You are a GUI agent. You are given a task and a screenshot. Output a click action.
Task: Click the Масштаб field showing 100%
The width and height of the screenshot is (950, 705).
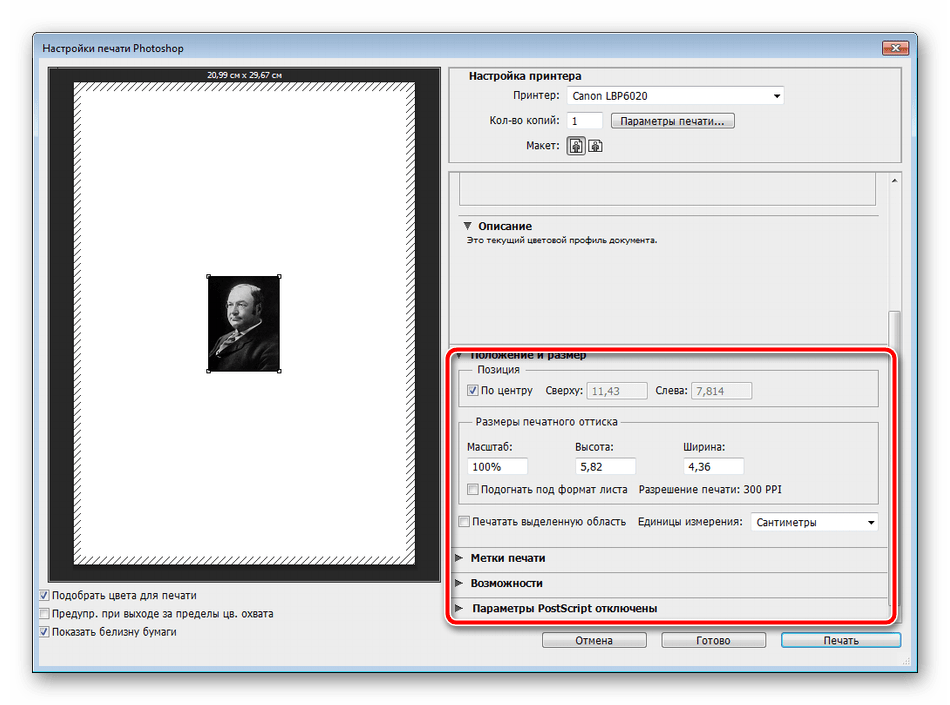(497, 467)
